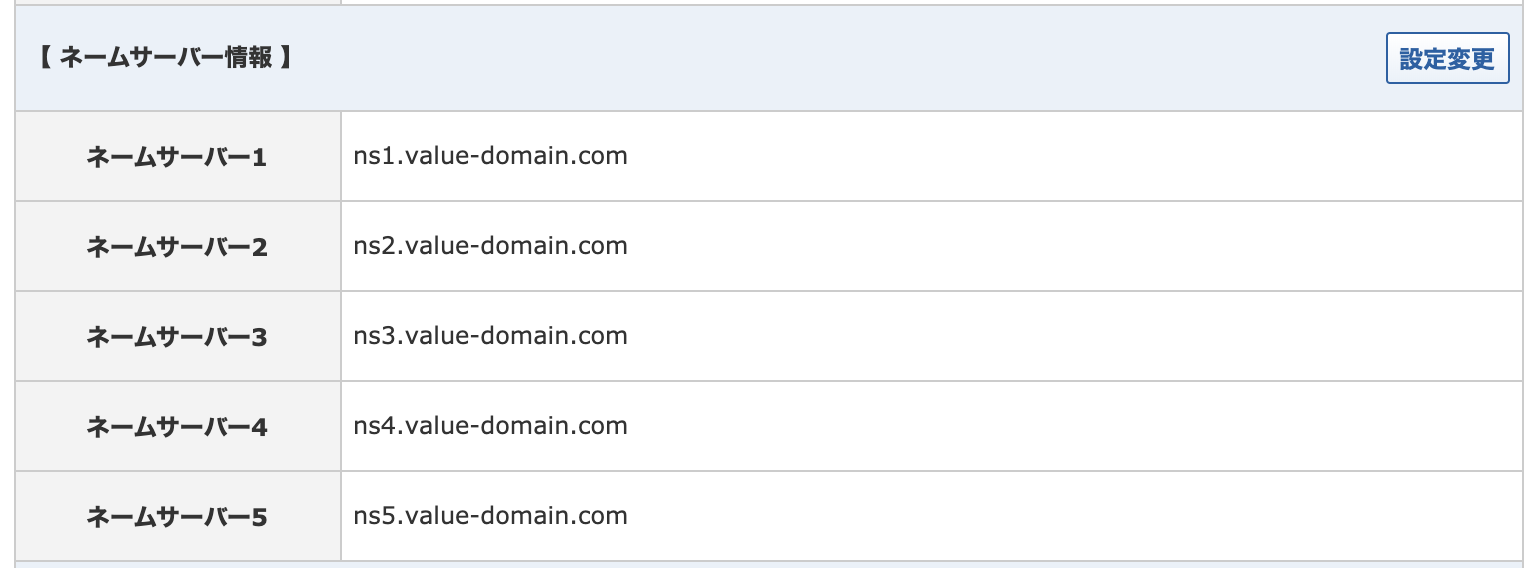Click the gray cell above the ネームサーバー情報 header

pos(177,2)
